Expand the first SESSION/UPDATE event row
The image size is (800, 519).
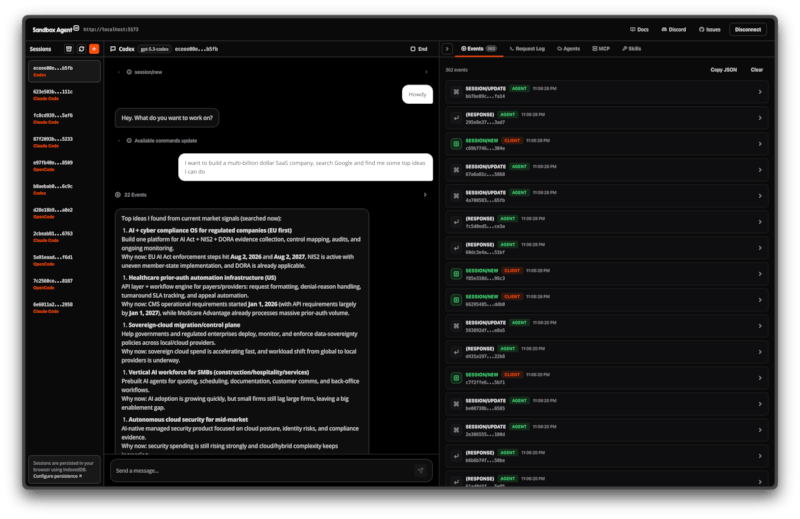tap(606, 93)
